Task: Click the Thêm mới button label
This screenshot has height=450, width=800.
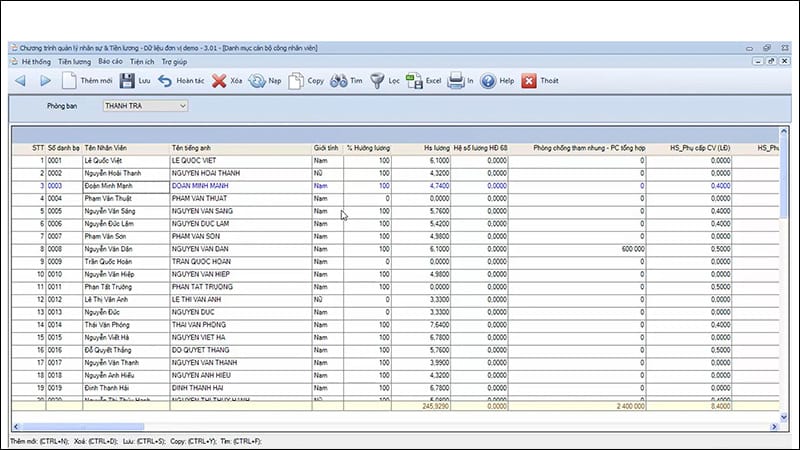Action: click(x=96, y=81)
